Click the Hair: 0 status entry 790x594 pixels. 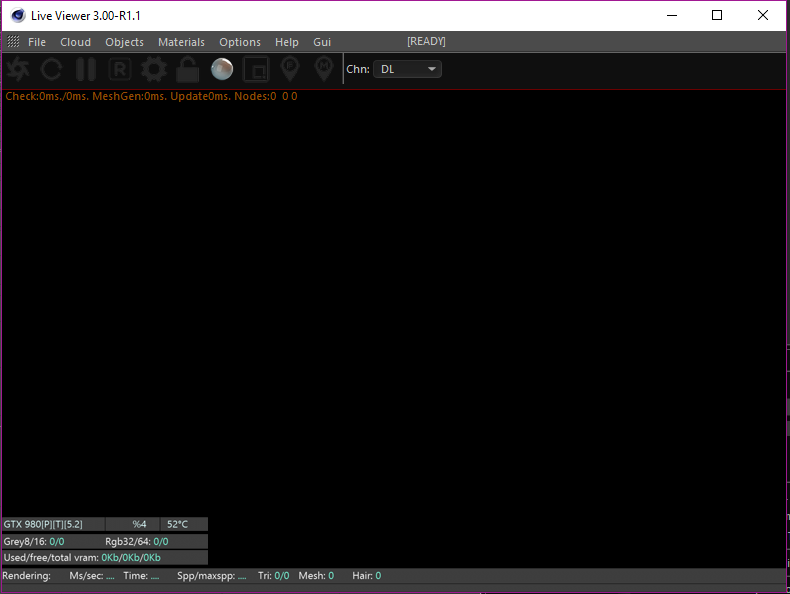[366, 575]
